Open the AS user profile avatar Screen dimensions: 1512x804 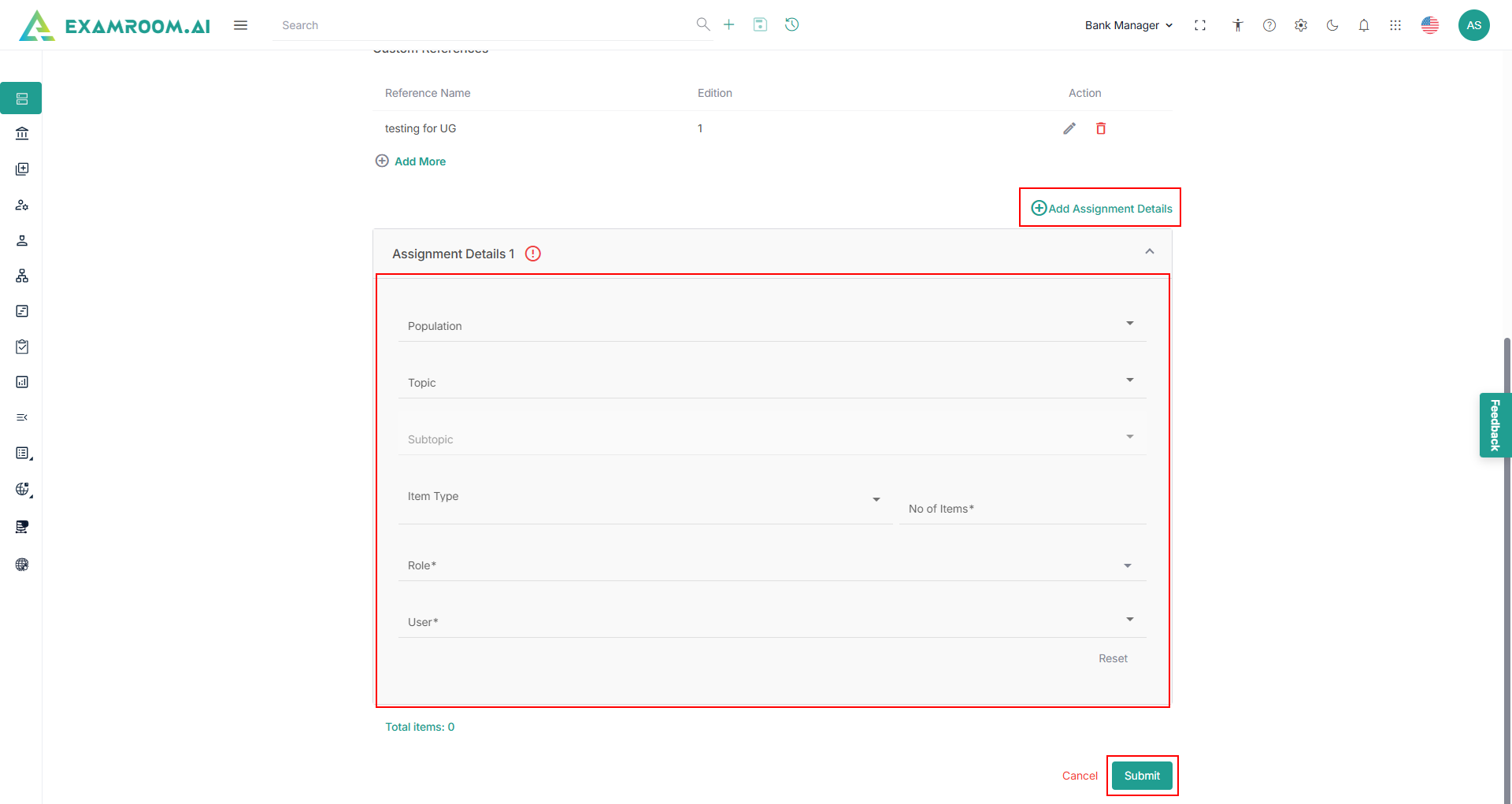pos(1474,25)
